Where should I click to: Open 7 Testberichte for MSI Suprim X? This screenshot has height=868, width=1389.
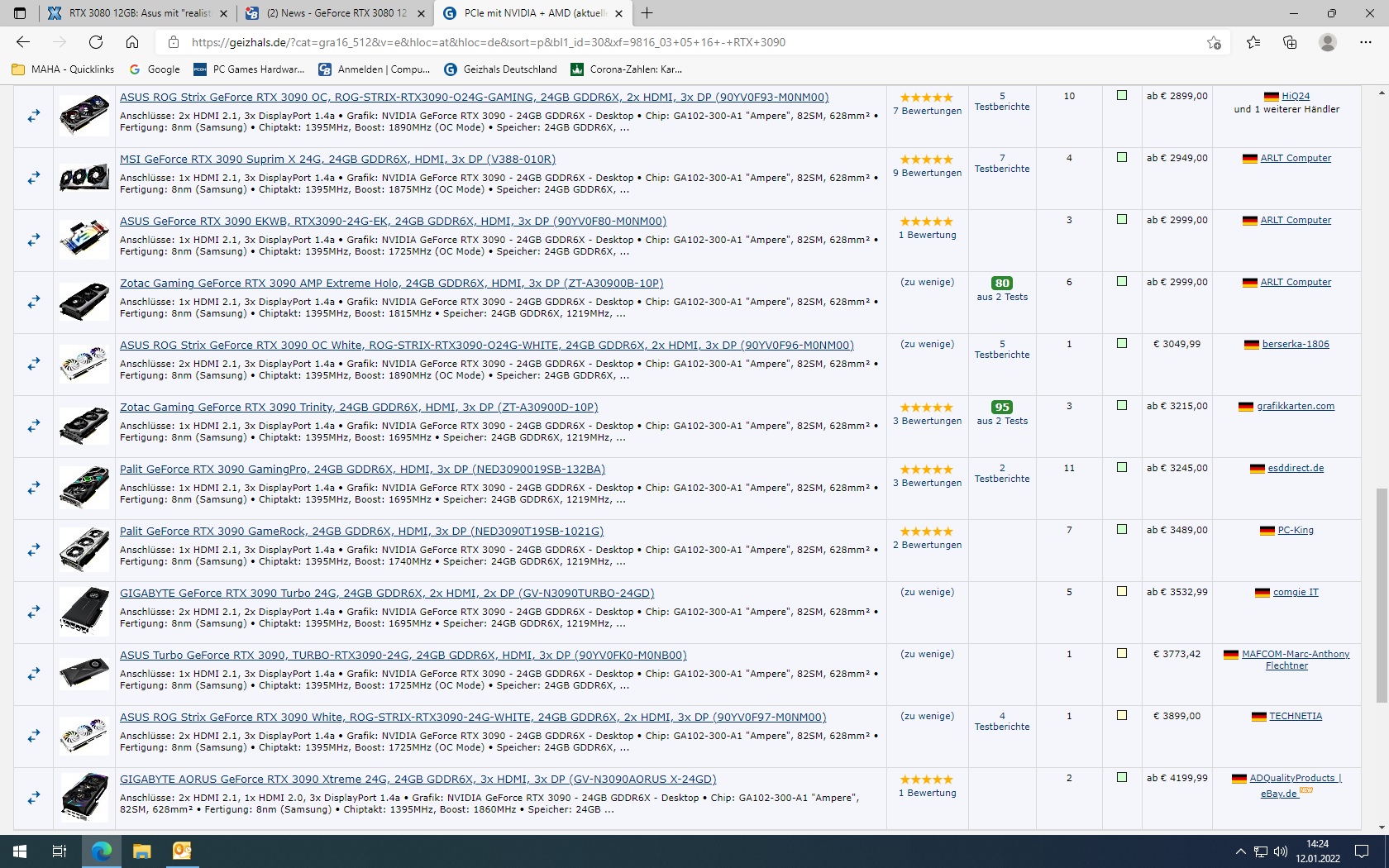pos(1002,163)
